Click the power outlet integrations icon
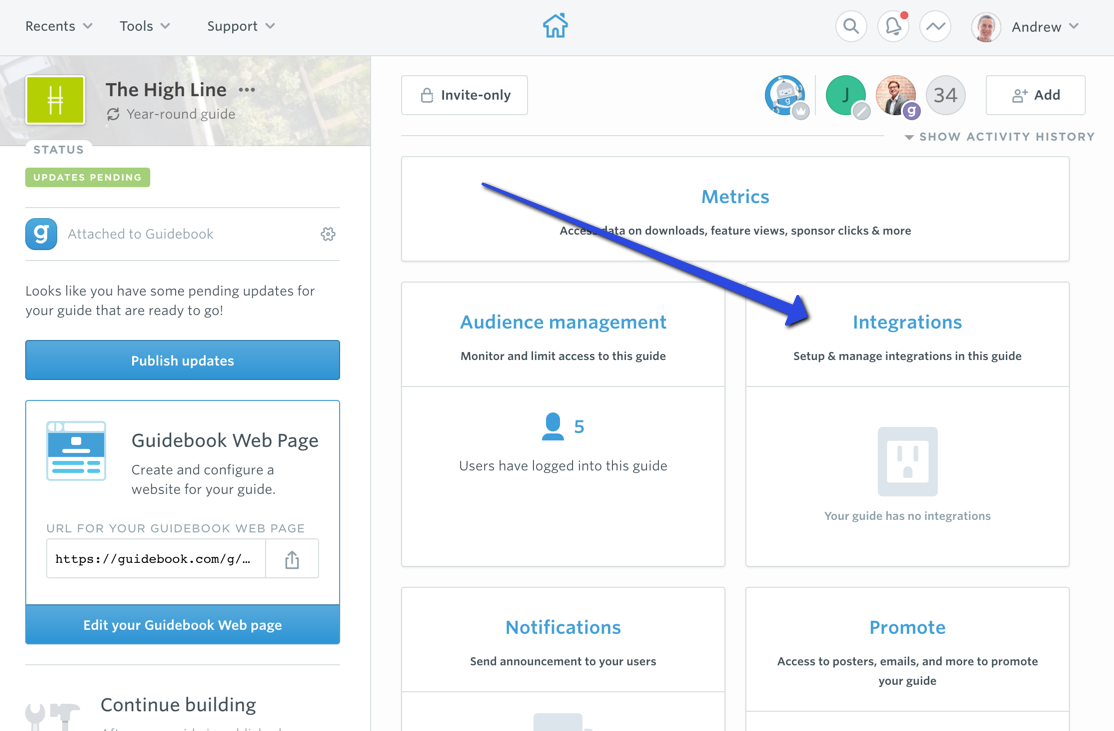This screenshot has height=731, width=1114. tap(907, 461)
